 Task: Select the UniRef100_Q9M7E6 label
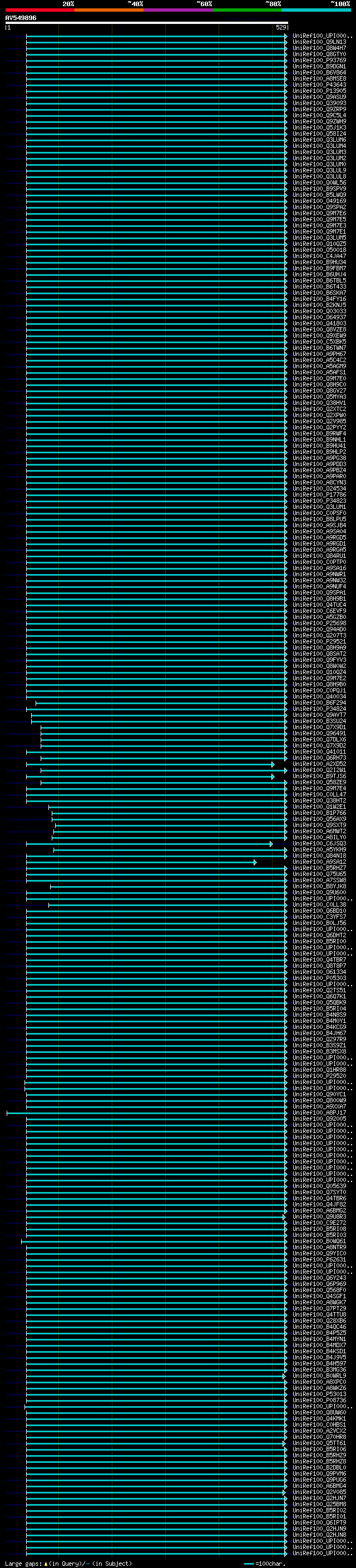319,213
